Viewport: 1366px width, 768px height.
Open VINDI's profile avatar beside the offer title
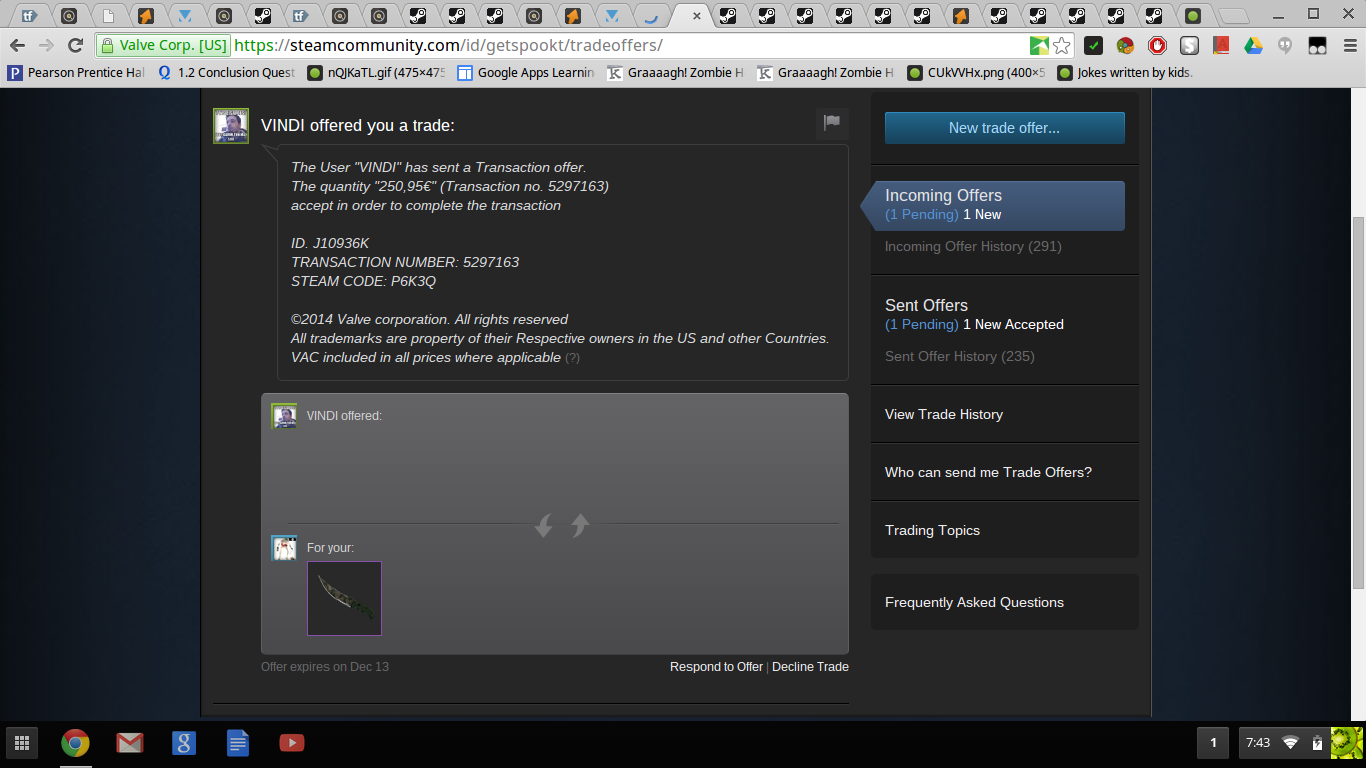231,126
